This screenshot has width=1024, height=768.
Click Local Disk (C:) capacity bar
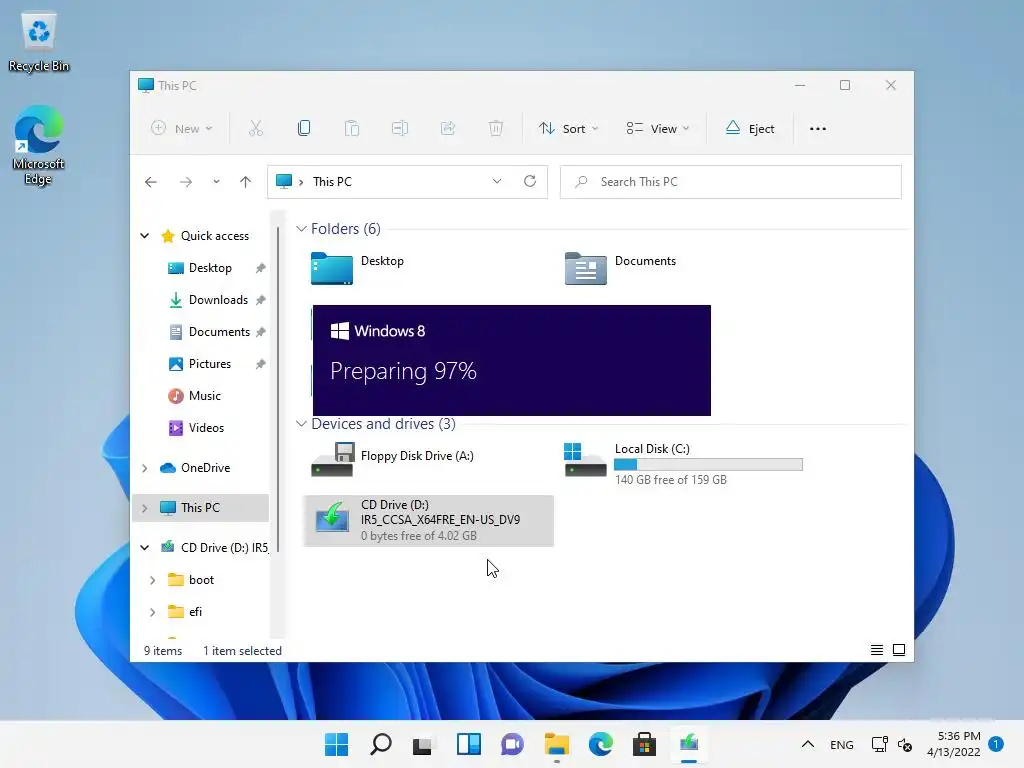coord(708,464)
